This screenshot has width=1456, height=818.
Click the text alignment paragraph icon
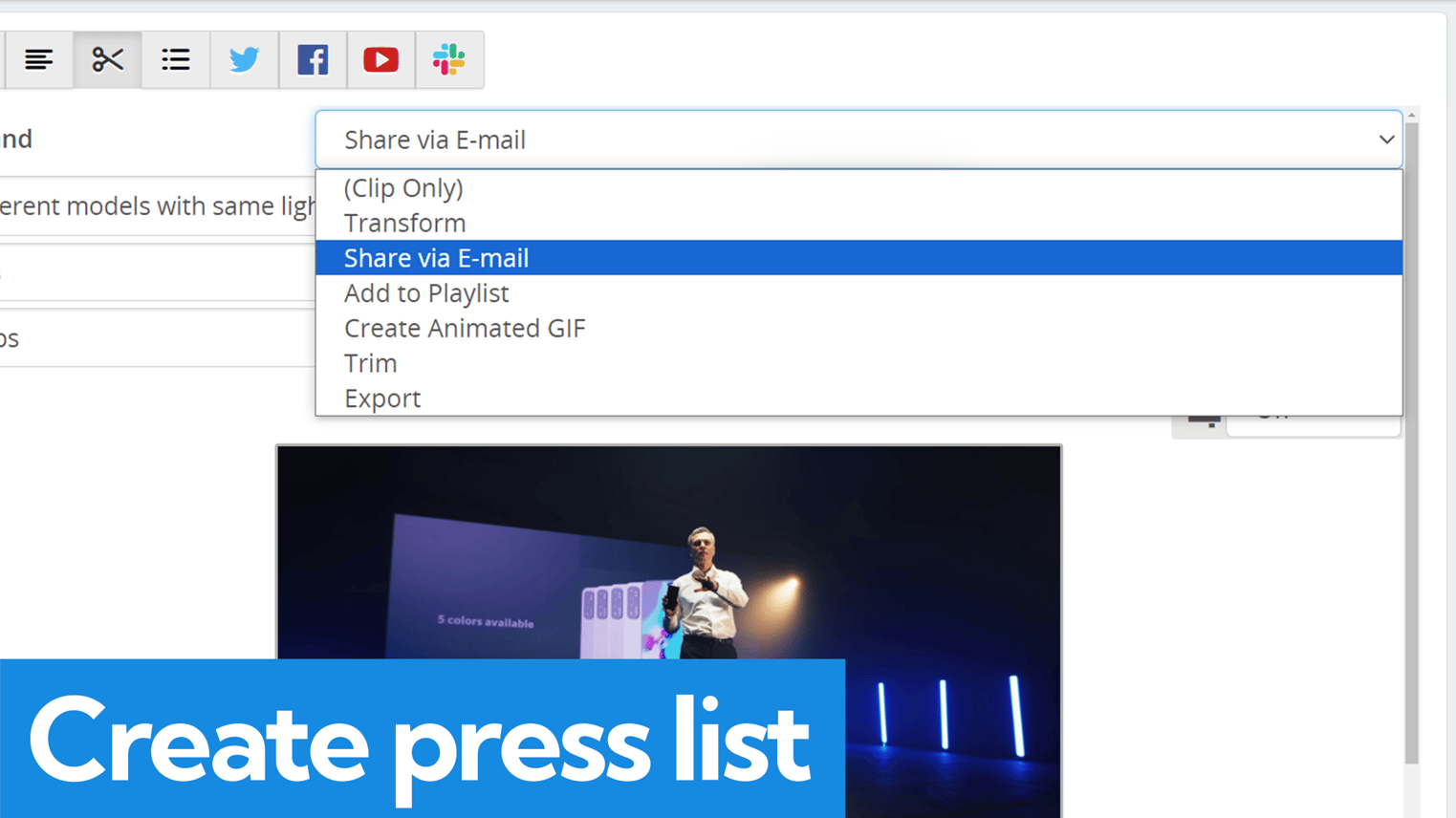coord(38,60)
